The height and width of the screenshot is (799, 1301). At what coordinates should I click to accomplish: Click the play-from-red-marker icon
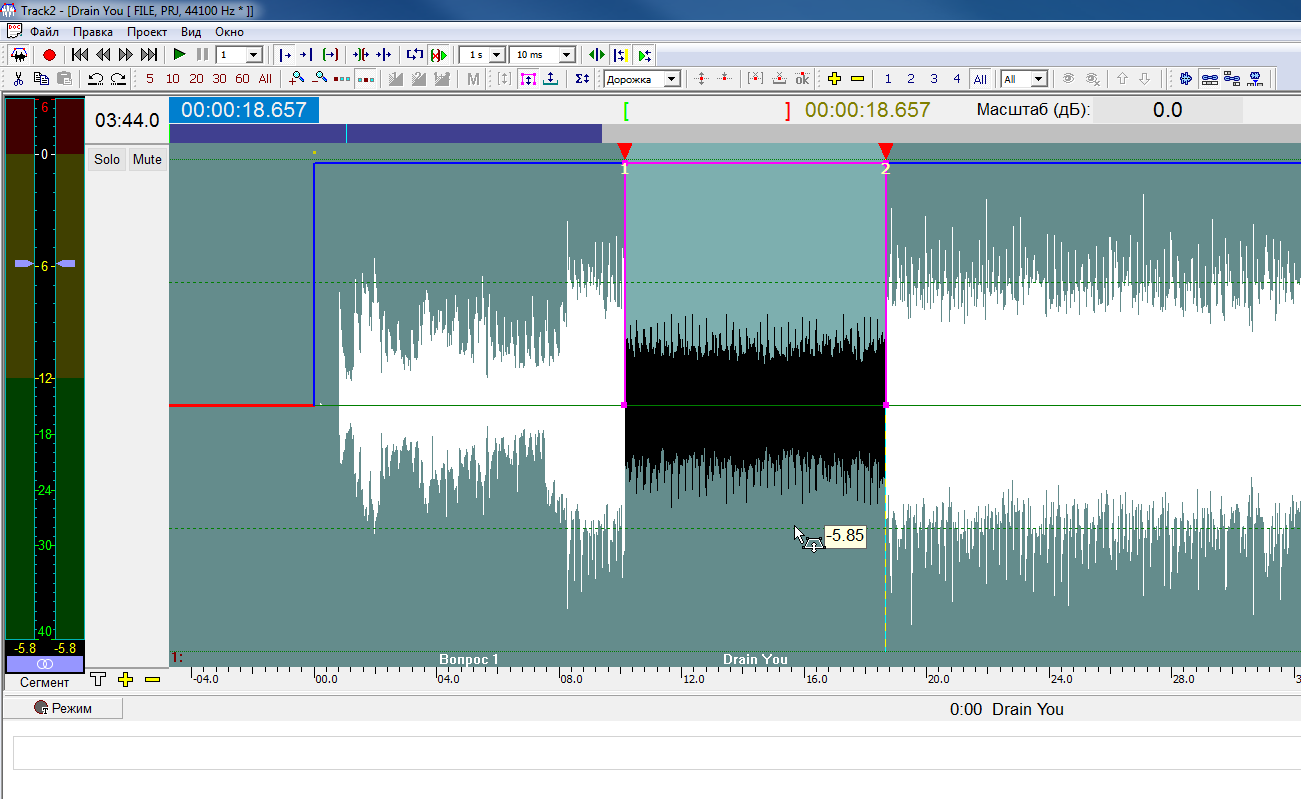pos(438,55)
